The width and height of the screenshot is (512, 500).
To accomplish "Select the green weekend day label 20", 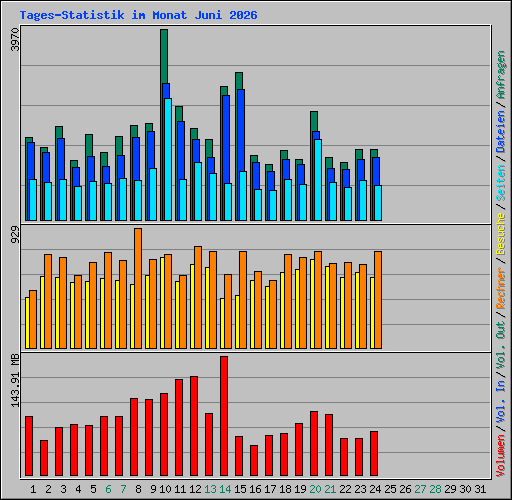I will tap(315, 489).
